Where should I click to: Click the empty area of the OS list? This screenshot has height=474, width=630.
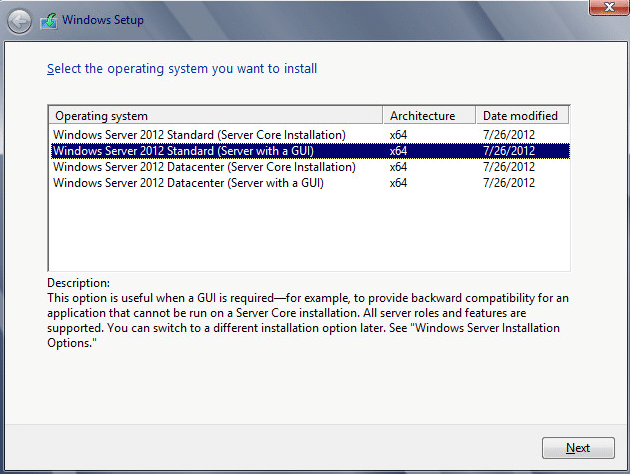pos(309,231)
